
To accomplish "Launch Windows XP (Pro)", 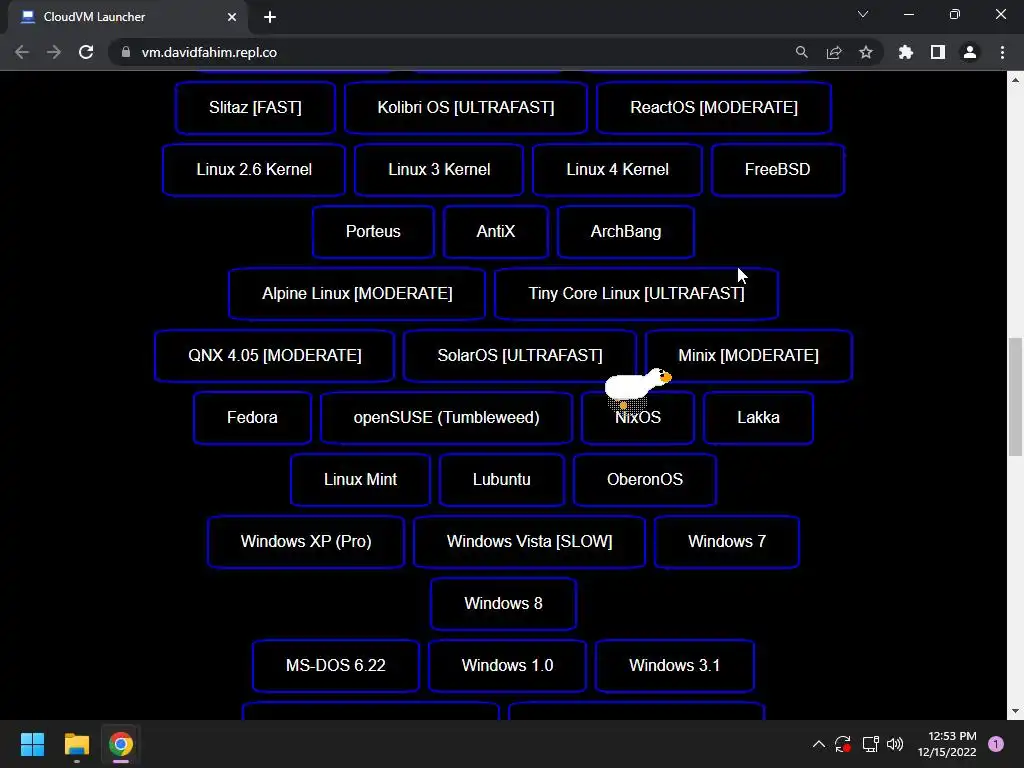I will click(x=306, y=542).
